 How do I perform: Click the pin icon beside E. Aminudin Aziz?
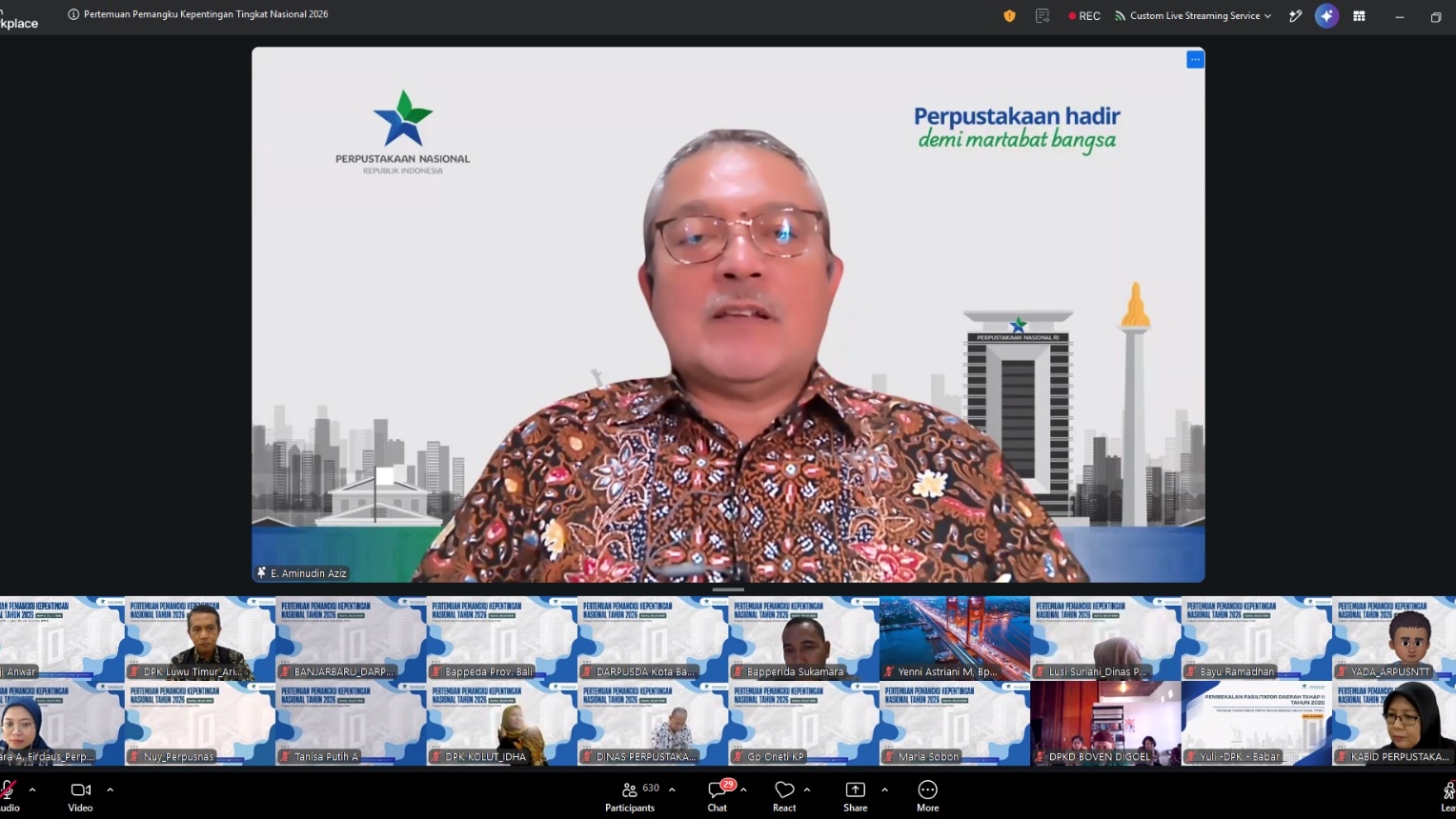(x=261, y=573)
